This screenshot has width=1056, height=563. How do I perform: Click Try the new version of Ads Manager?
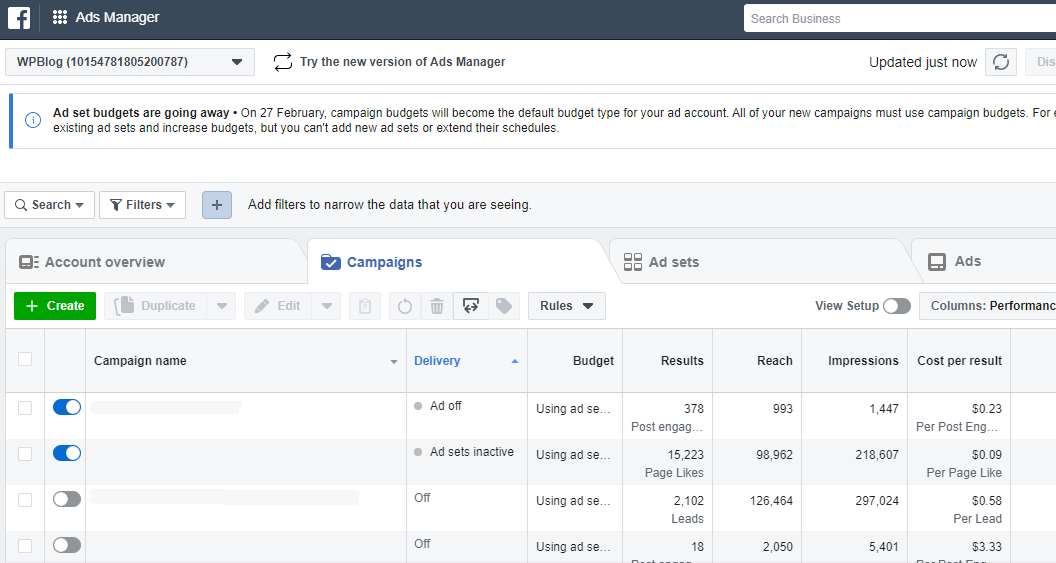(403, 62)
